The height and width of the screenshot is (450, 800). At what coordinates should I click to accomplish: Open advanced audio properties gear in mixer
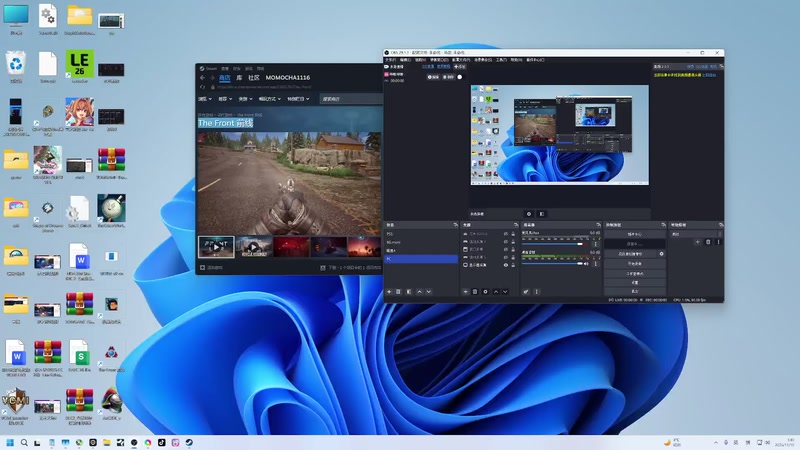[x=526, y=291]
